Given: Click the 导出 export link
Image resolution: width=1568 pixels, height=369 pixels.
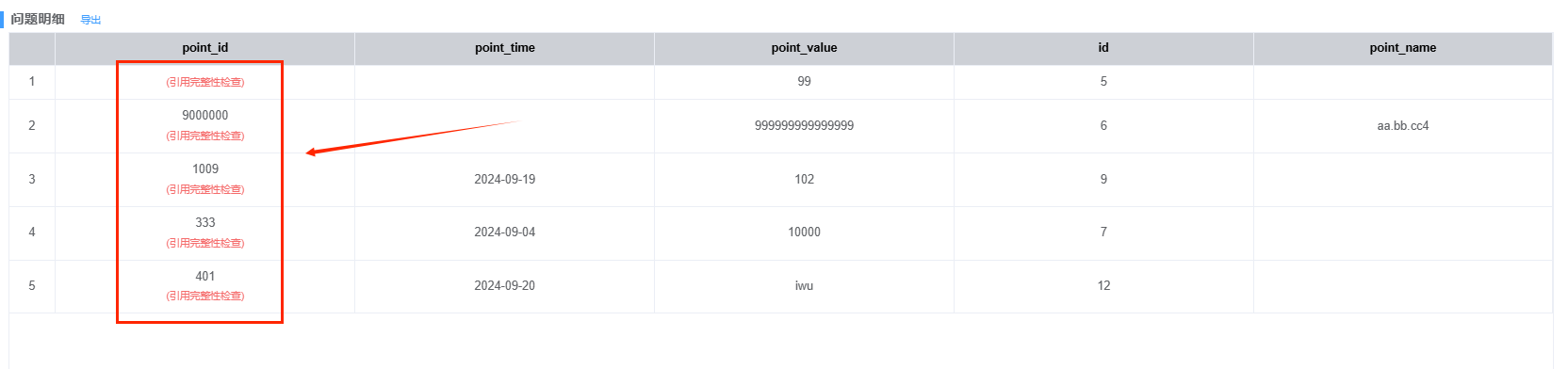Looking at the screenshot, I should [90, 20].
